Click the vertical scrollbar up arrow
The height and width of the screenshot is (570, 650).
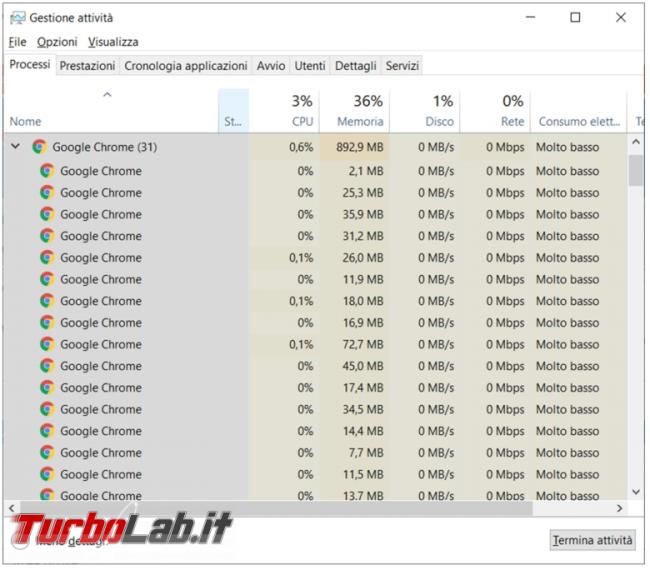tap(635, 142)
